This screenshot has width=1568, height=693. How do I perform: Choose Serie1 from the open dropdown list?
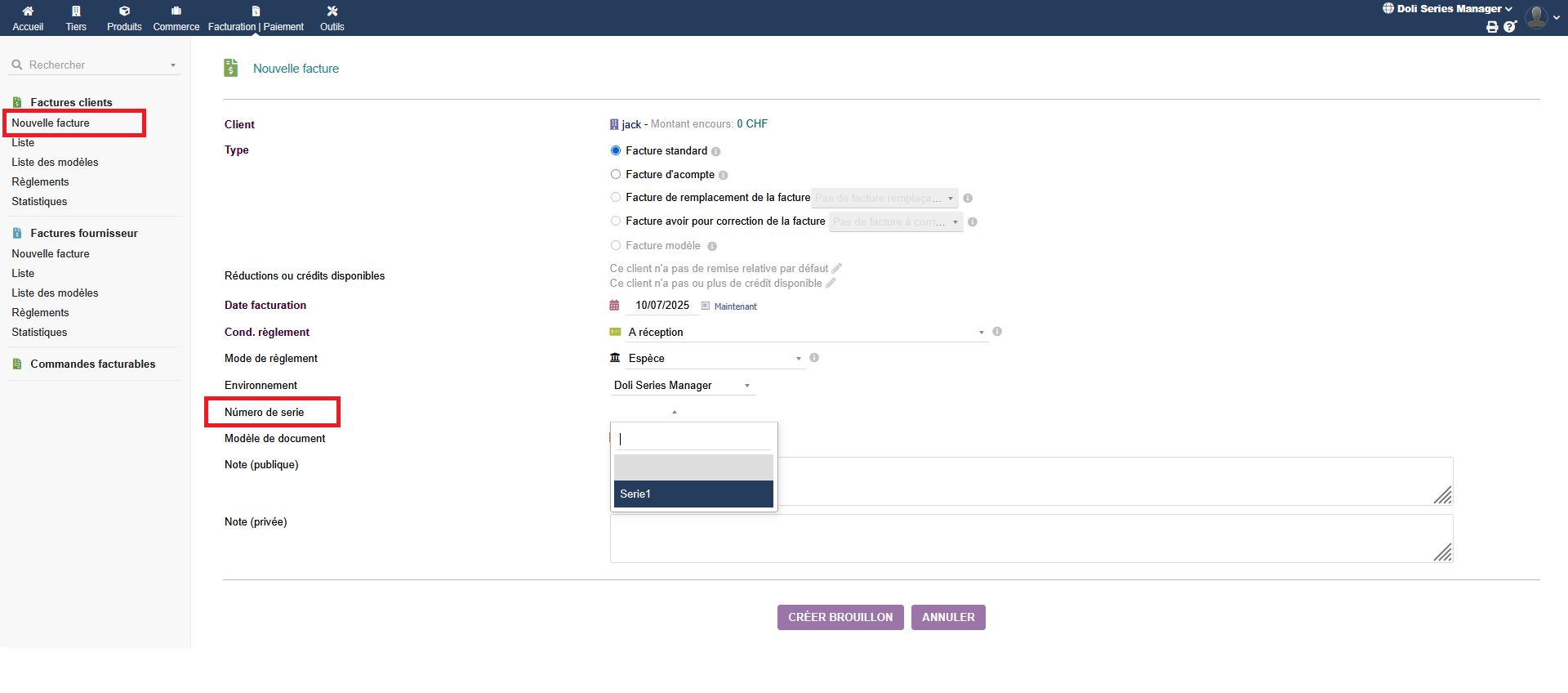click(x=693, y=494)
